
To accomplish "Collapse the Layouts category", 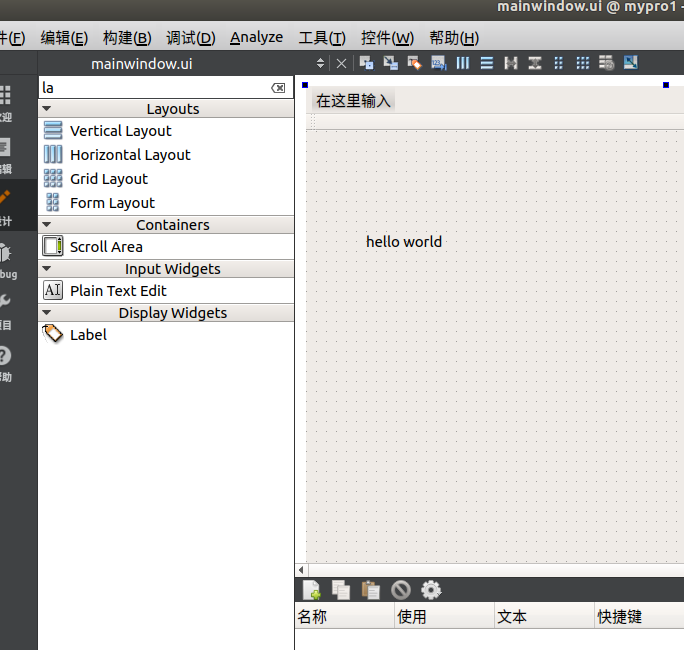I will click(x=47, y=108).
